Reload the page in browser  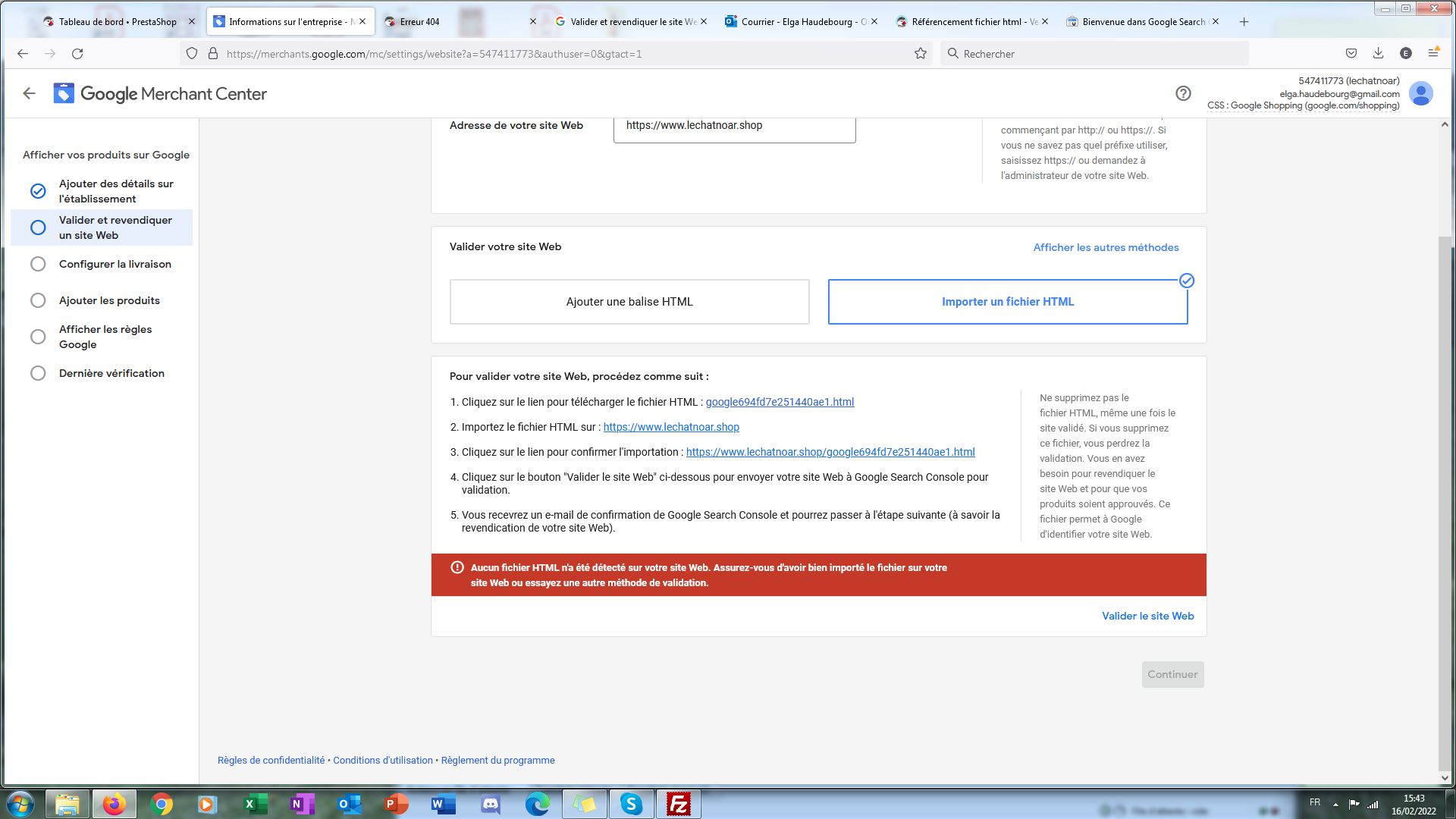coord(77,53)
